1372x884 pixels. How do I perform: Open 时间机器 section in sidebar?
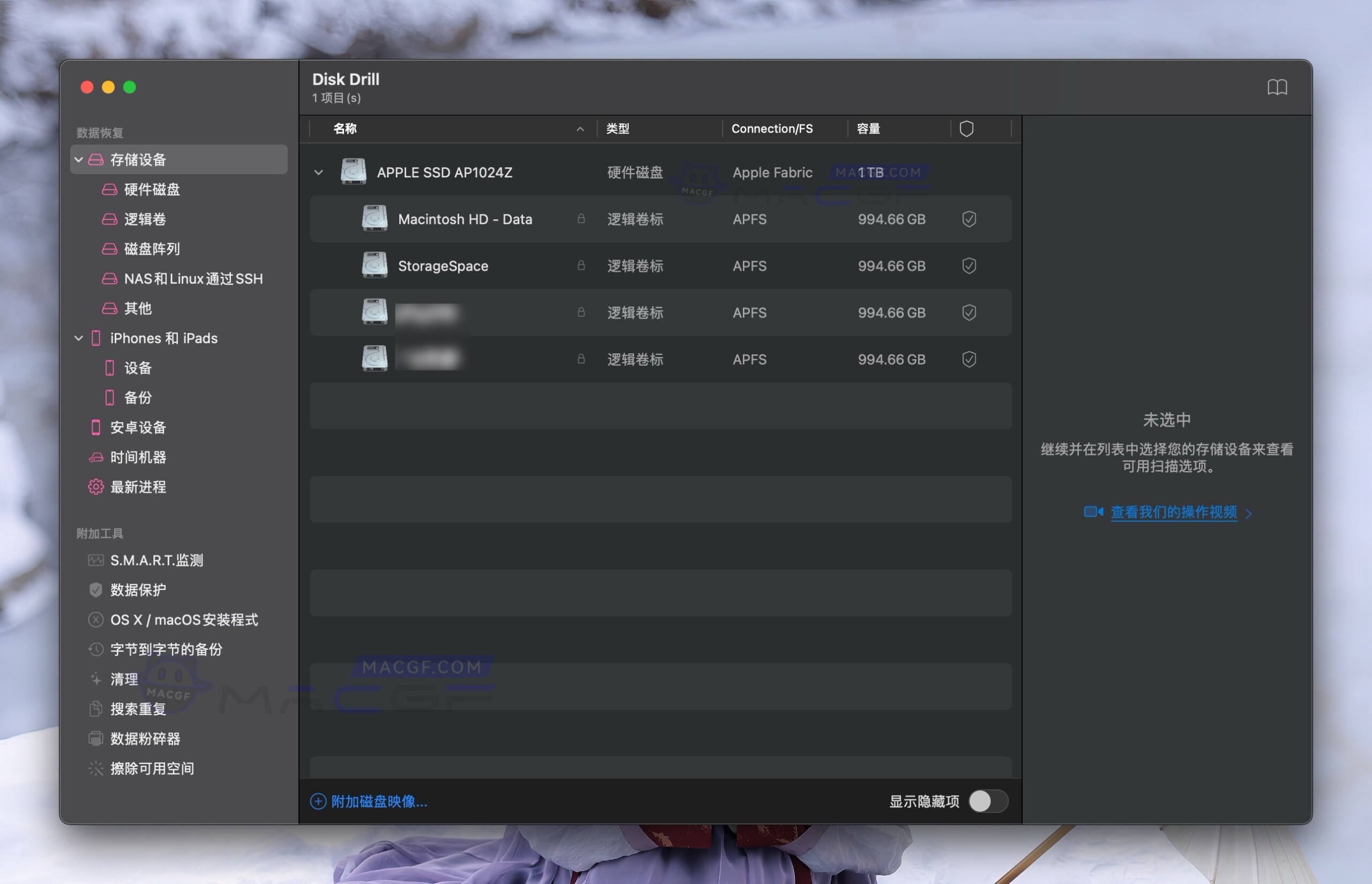pyautogui.click(x=138, y=457)
